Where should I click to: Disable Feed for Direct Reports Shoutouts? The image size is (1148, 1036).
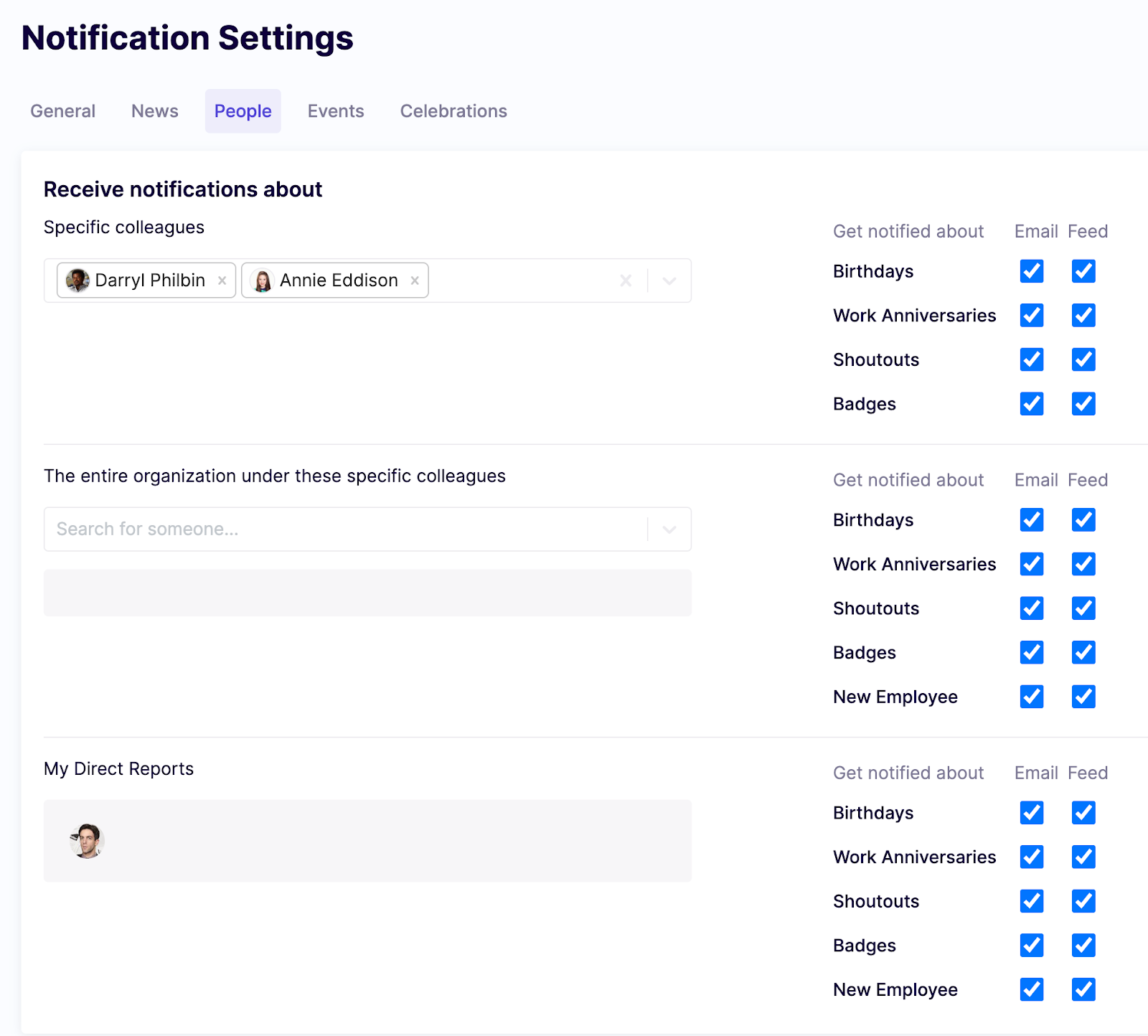click(x=1083, y=901)
